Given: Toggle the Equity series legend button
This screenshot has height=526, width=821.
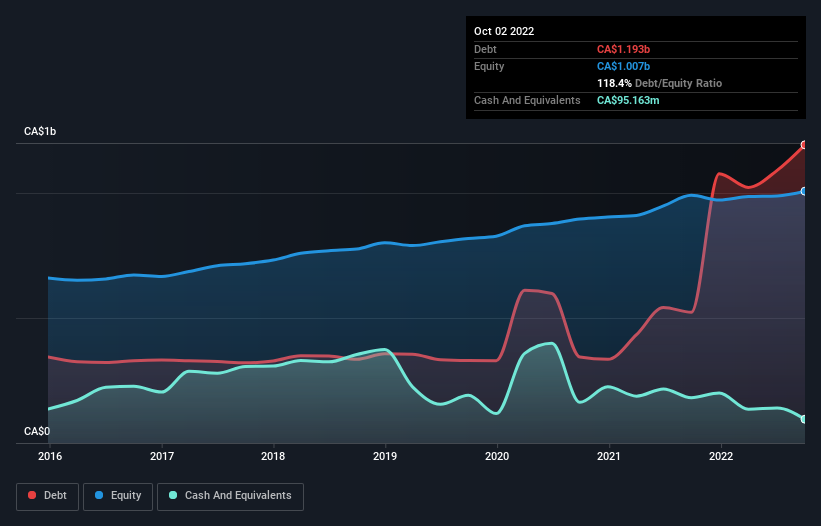Looking at the screenshot, I should click(118, 496).
